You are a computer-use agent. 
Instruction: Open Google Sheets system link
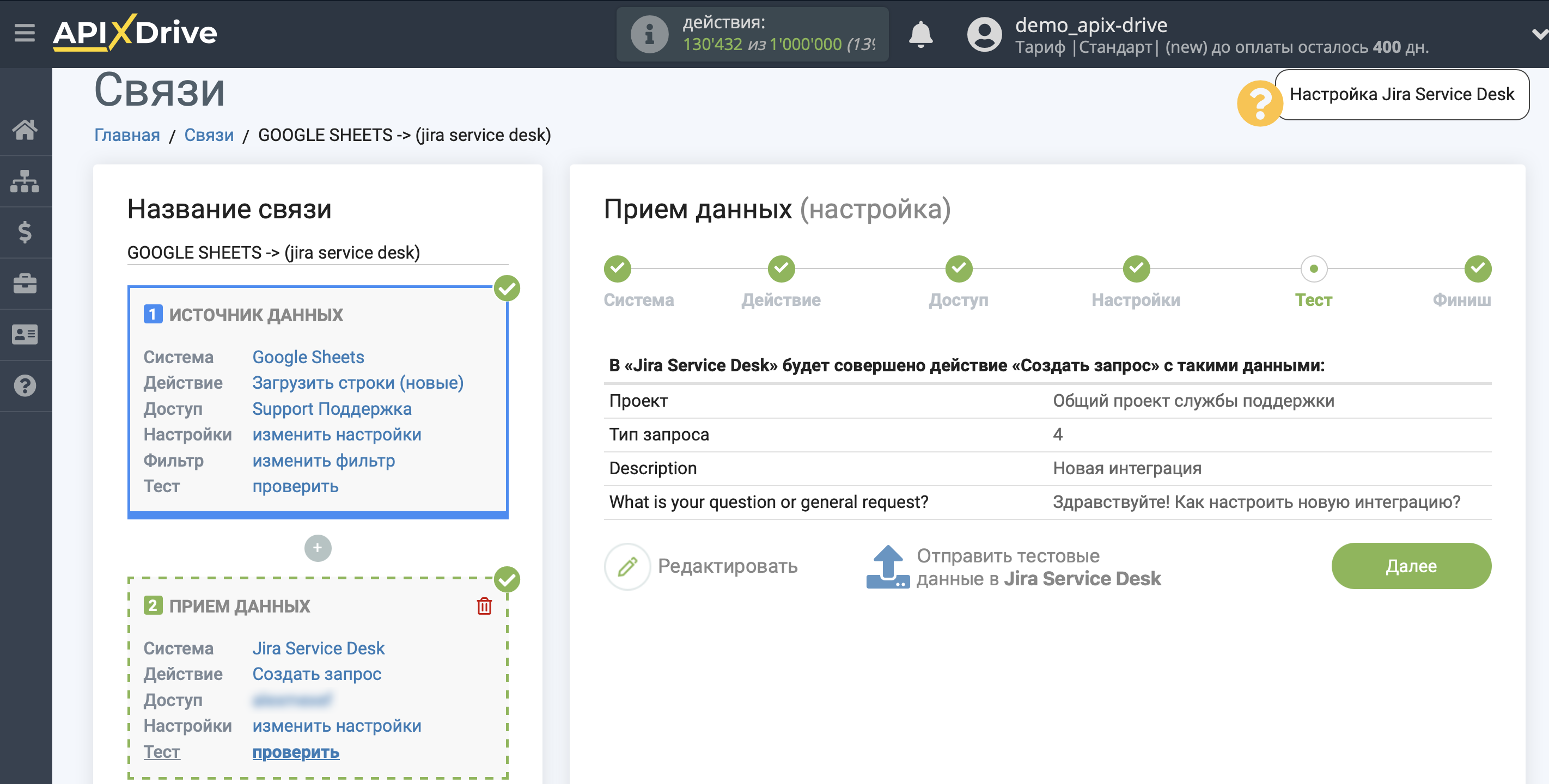click(308, 357)
